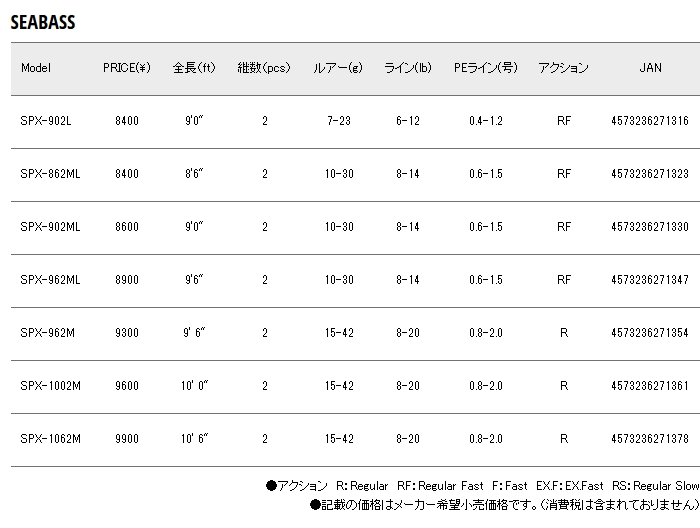Screen dimensions: 700x528
Task: Select the Model column header
Action: pos(36,68)
